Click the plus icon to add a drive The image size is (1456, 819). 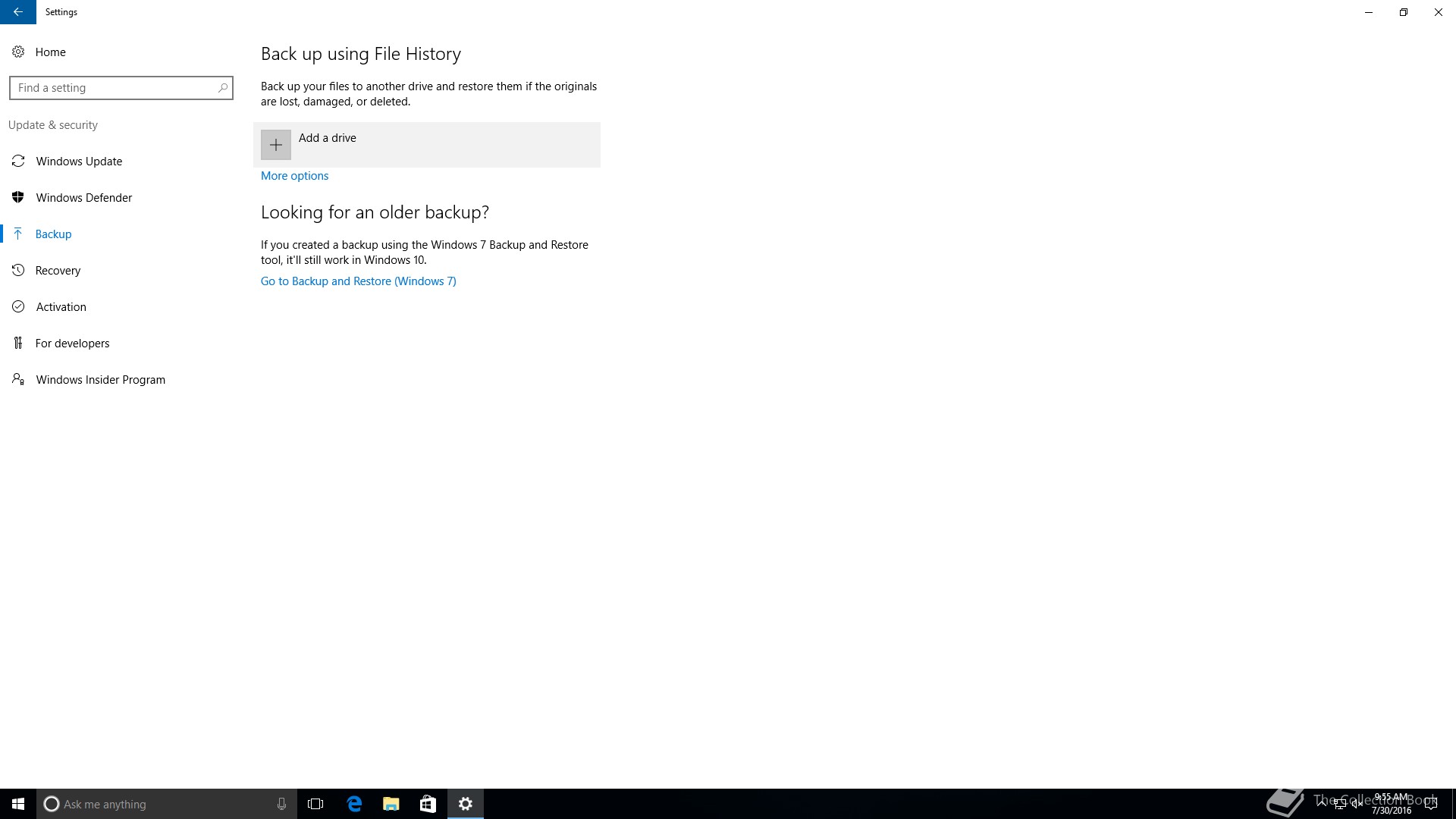click(276, 145)
